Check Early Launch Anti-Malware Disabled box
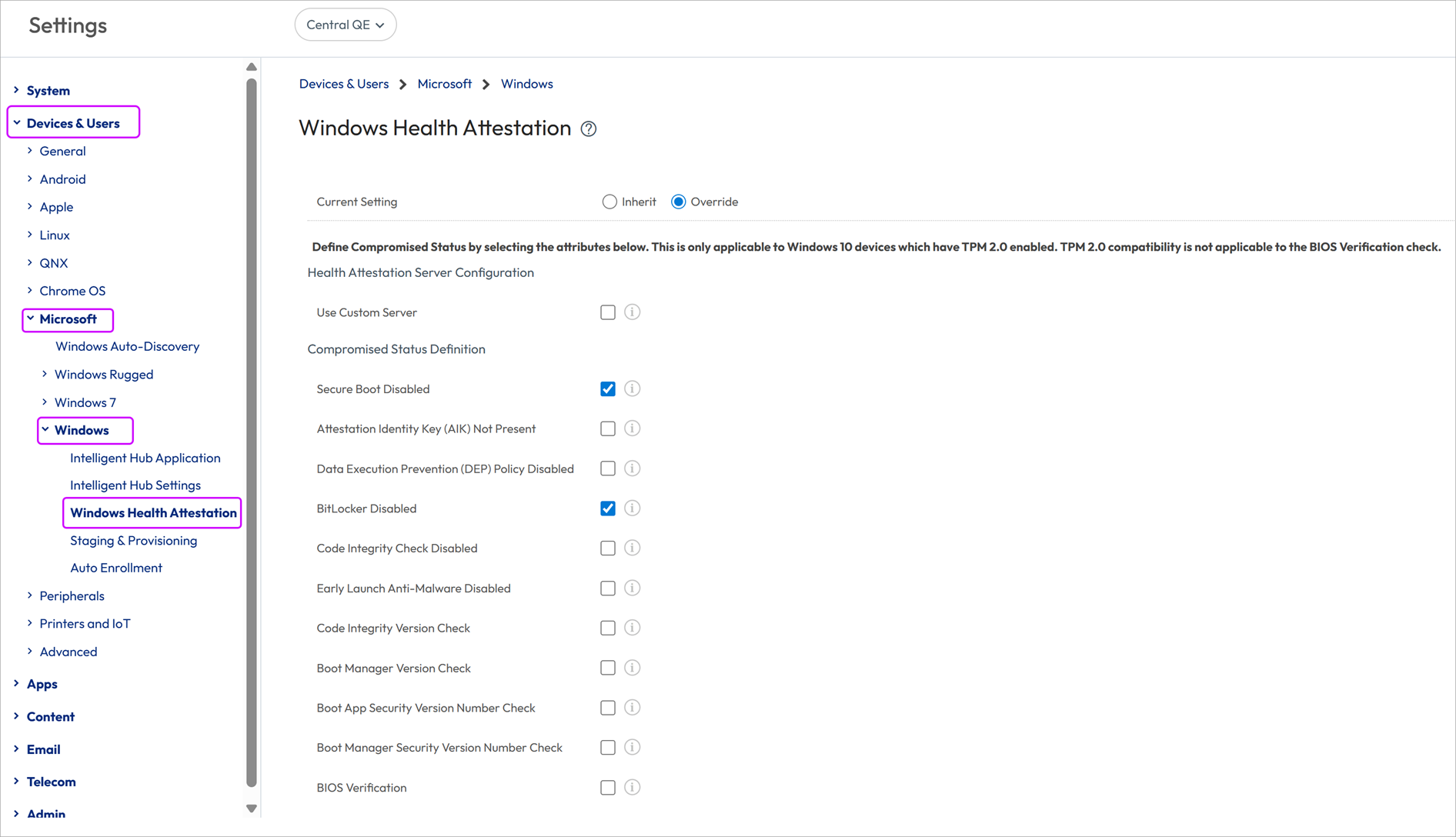The image size is (1456, 837). 608,589
